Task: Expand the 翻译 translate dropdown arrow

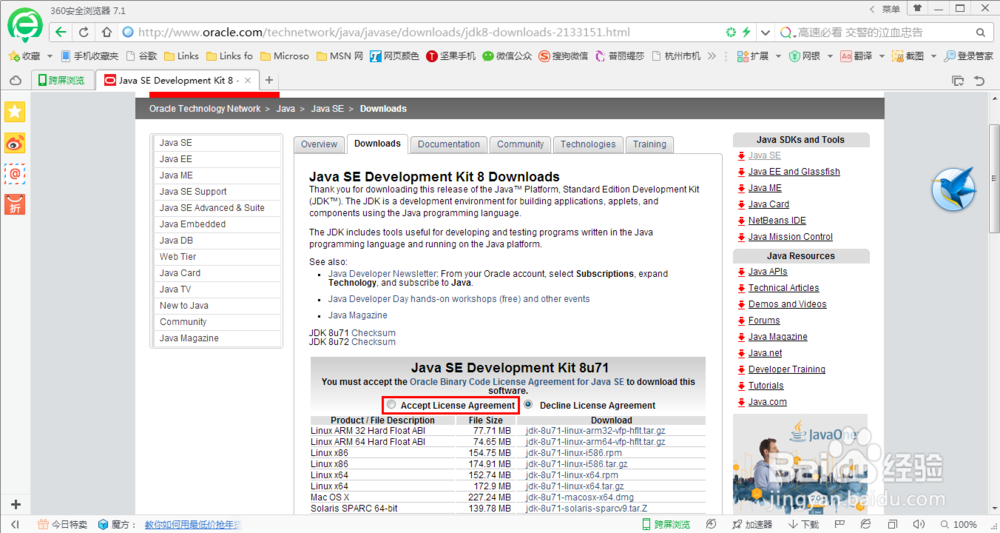Action: 881,56
